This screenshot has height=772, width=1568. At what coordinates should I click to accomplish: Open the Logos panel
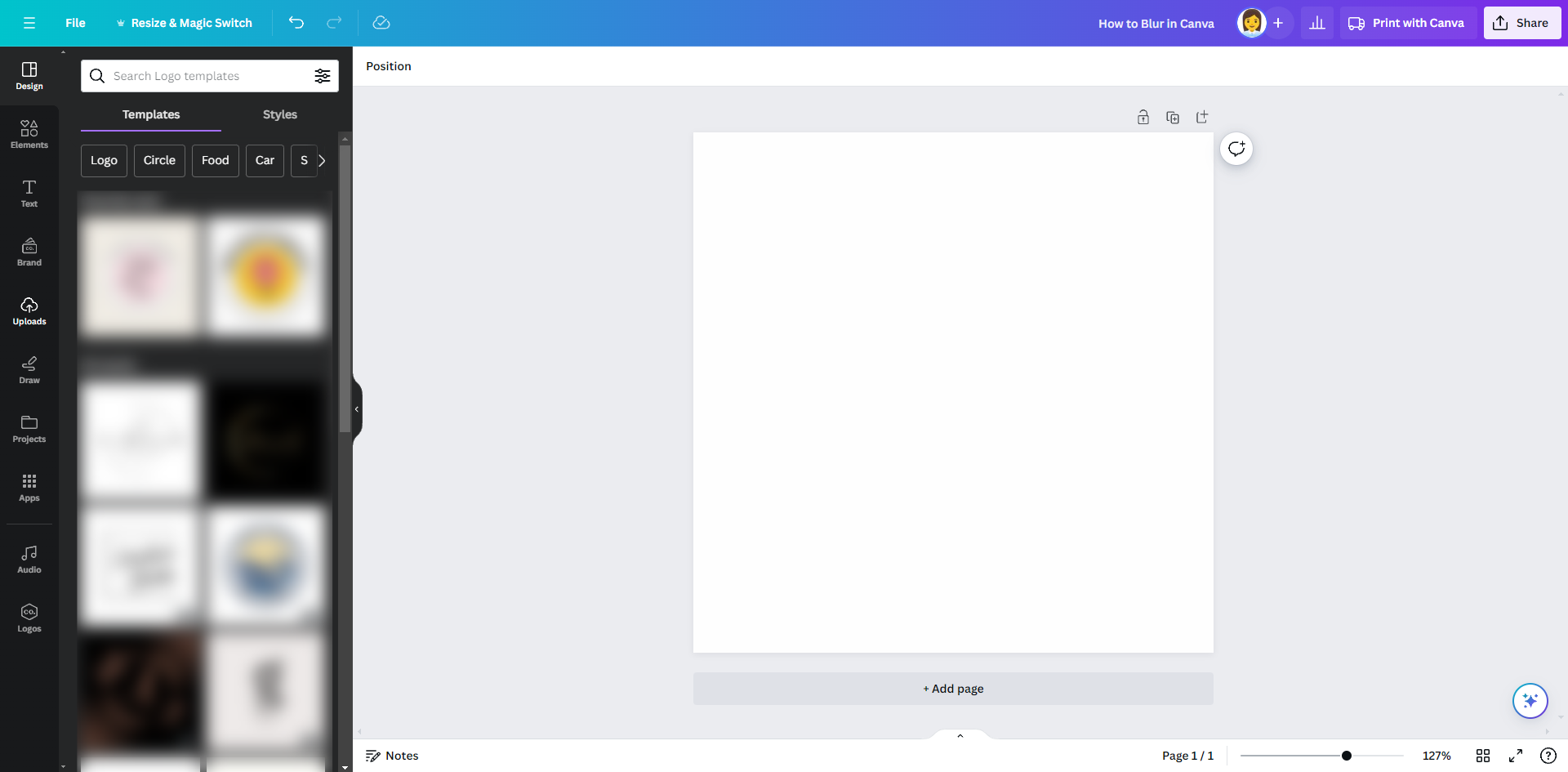tap(29, 618)
